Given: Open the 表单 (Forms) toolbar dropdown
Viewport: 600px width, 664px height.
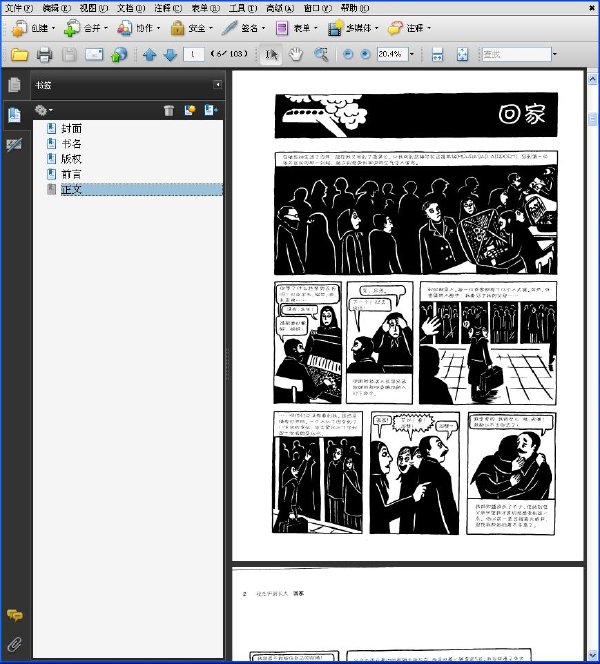Looking at the screenshot, I should coord(296,28).
